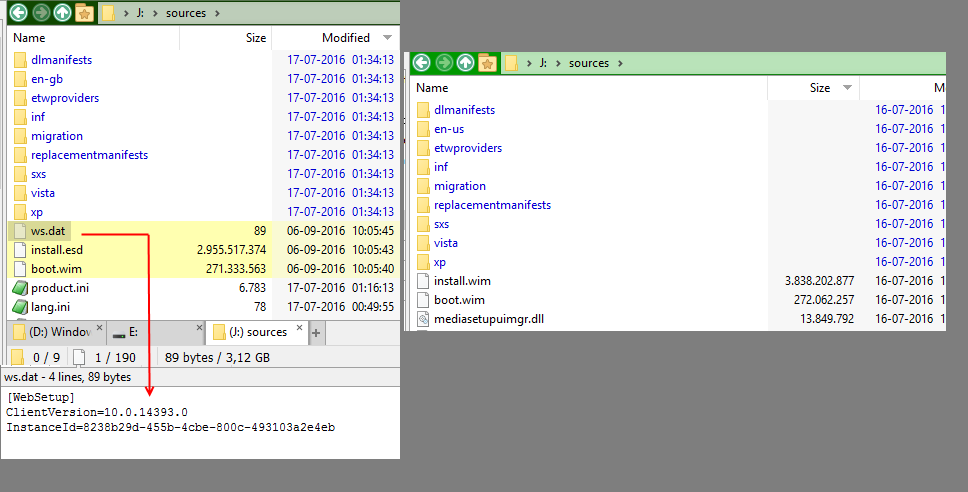968x492 pixels.
Task: Select install.esd file icon
Action: [x=20, y=250]
